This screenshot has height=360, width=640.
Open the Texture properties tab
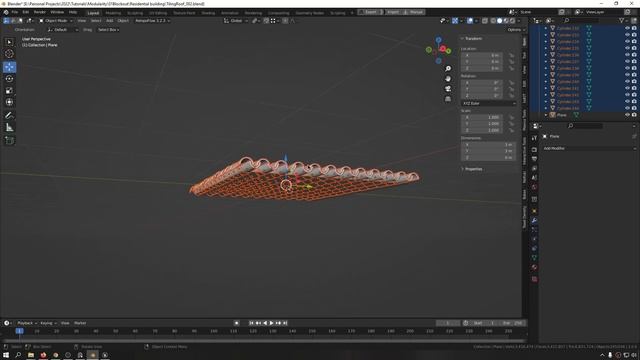coord(534,279)
